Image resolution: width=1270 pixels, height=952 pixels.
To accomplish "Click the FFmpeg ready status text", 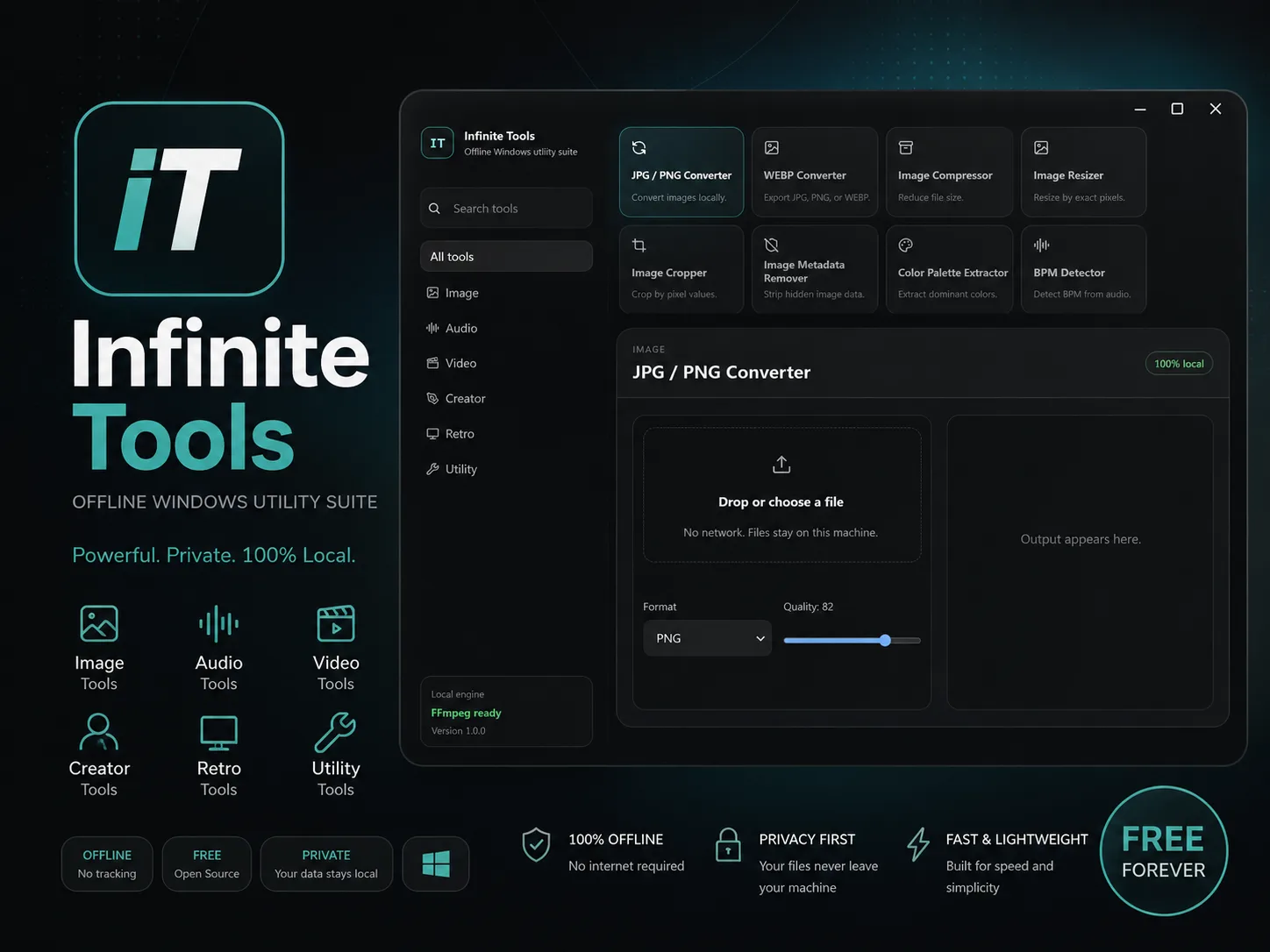I will [466, 713].
